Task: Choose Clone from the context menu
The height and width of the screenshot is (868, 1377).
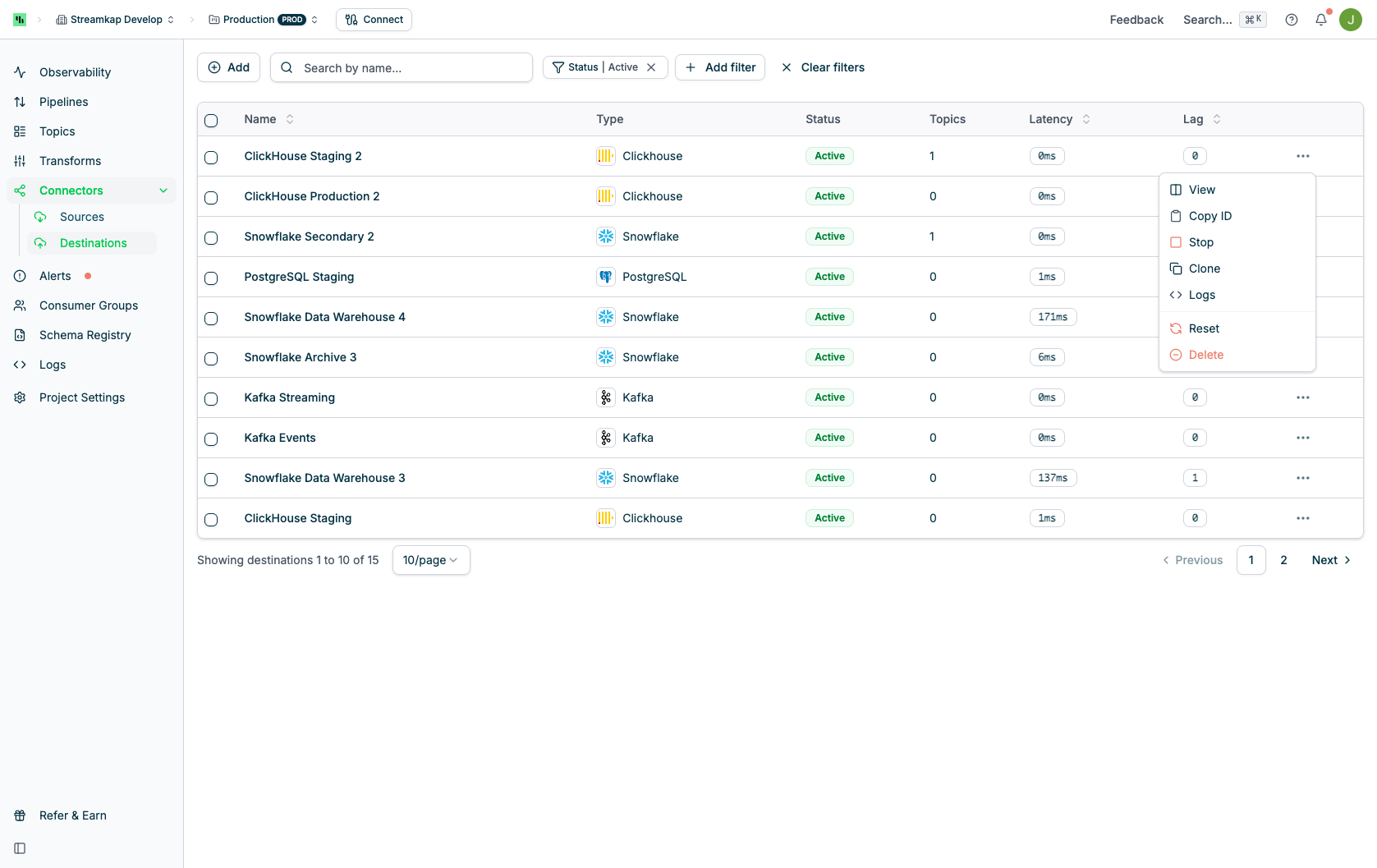Action: pos(1204,269)
